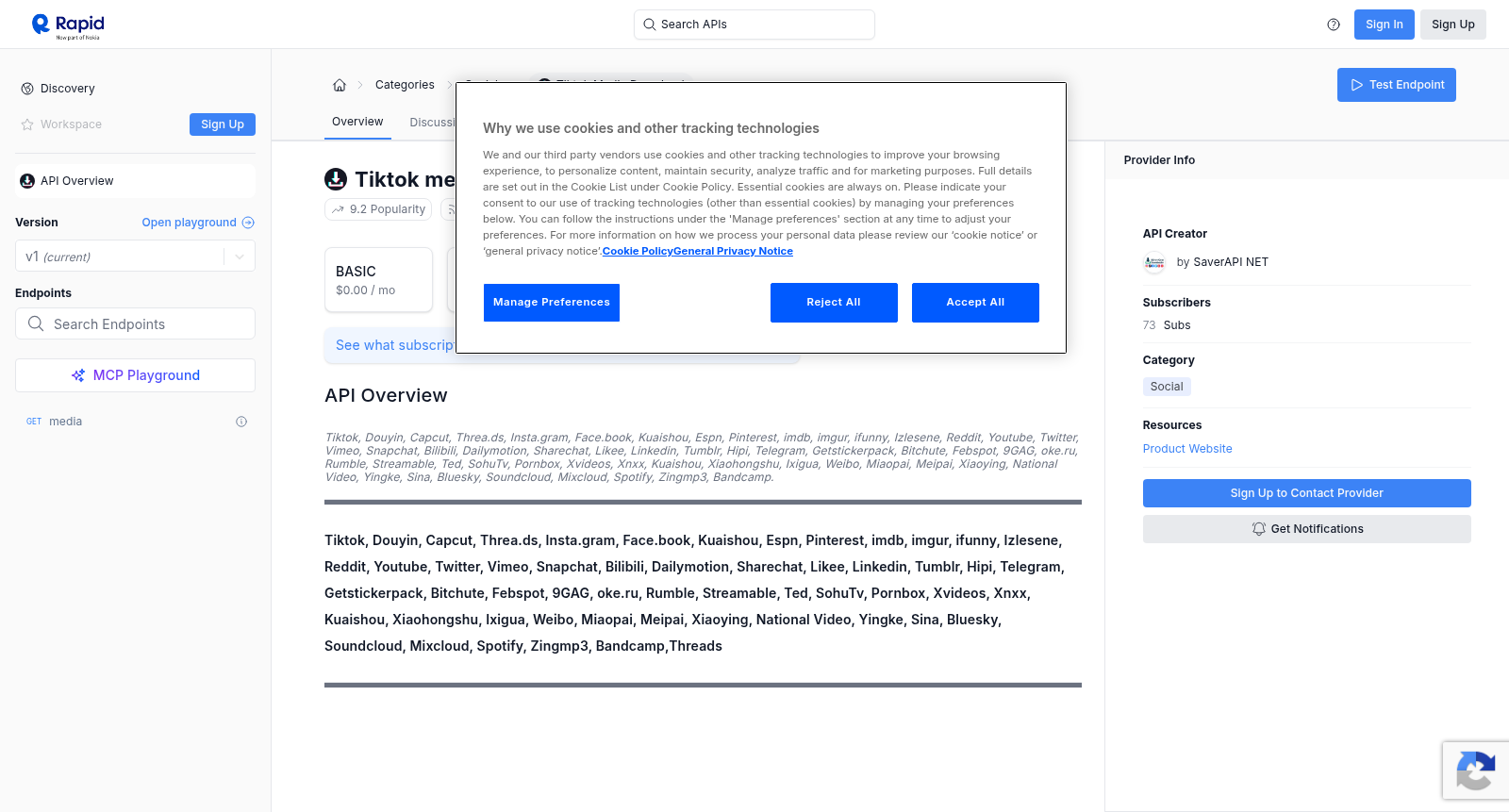Image resolution: width=1509 pixels, height=812 pixels.
Task: Click the Rapid logo
Action: tap(68, 25)
